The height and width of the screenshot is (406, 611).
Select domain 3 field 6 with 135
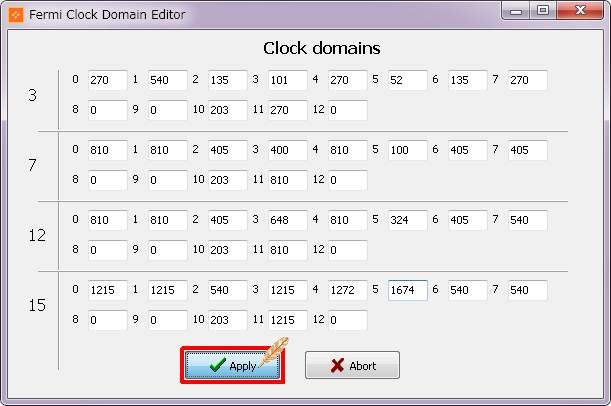tap(468, 80)
